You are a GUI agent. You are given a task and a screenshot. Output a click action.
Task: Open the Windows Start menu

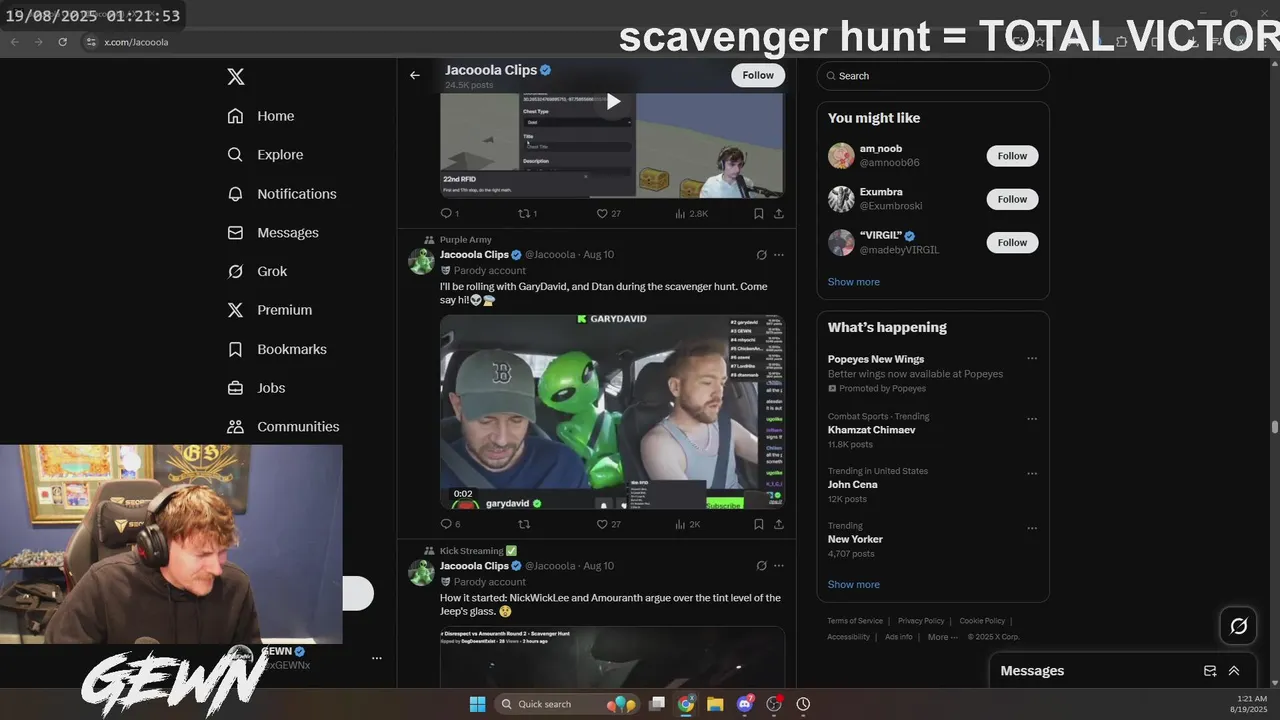[x=477, y=704]
